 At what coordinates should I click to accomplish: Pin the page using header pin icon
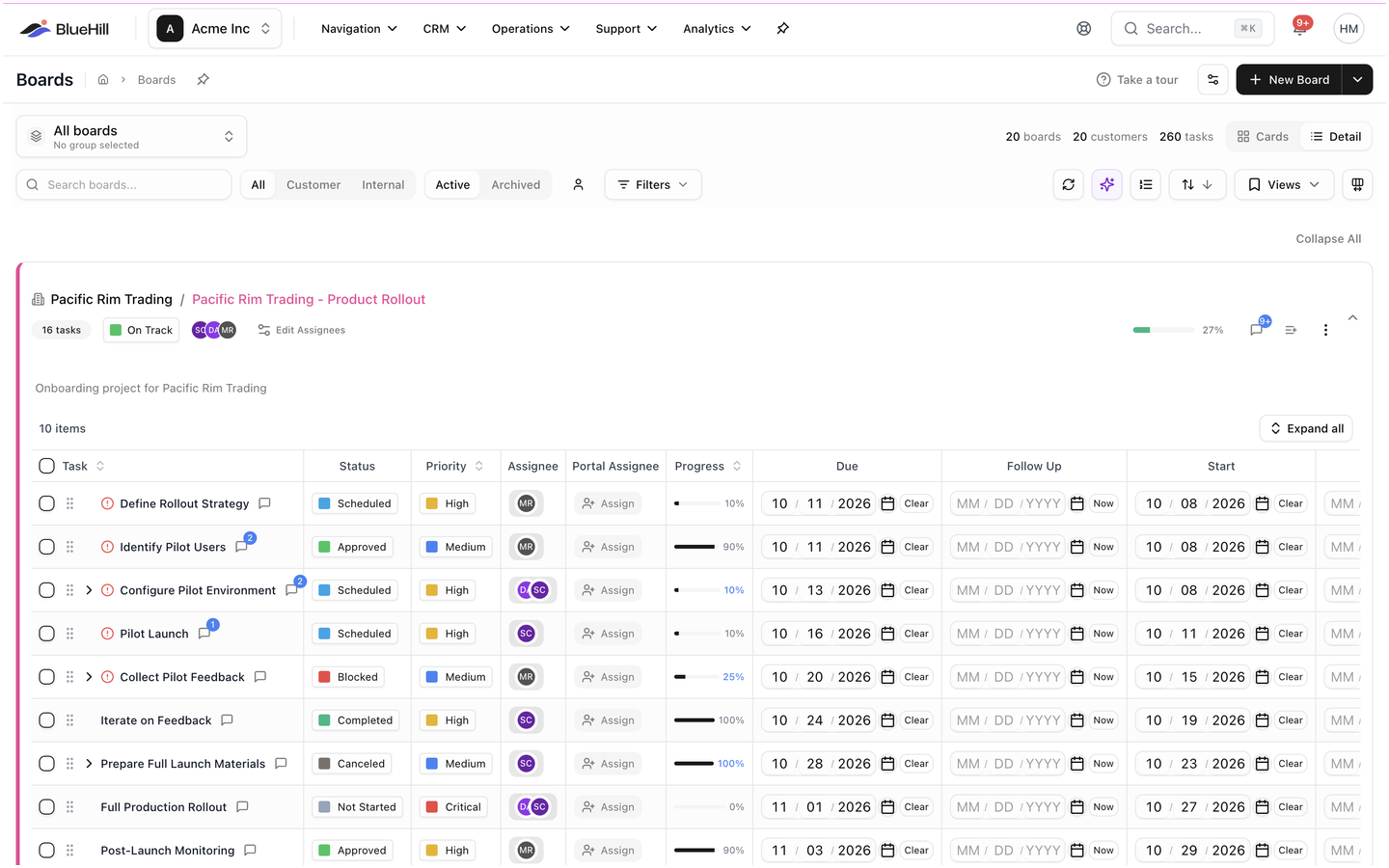point(783,29)
